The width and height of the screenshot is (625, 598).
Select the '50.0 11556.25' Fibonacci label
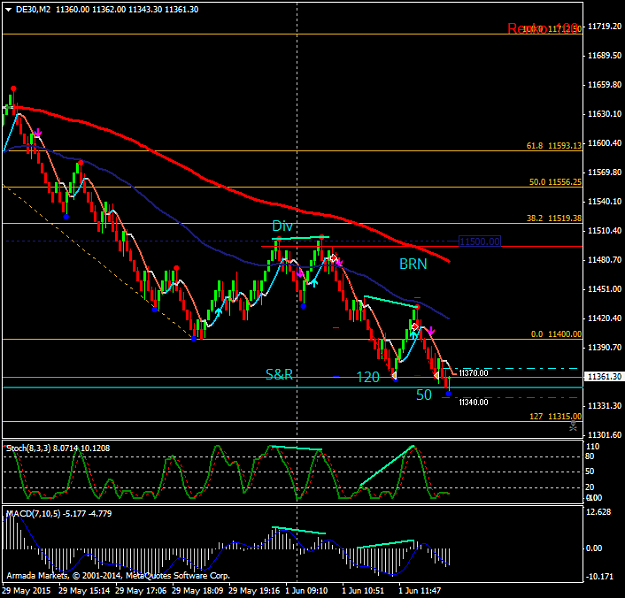click(x=555, y=182)
